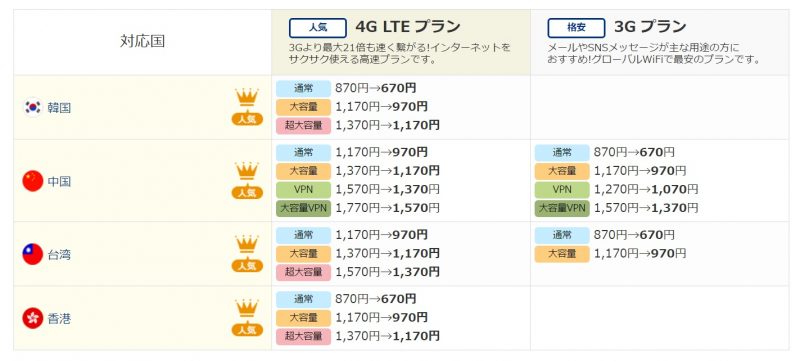Screen dimensions: 800x361
Task: Open the 台湾 country name link
Action: pyautogui.click(x=59, y=254)
